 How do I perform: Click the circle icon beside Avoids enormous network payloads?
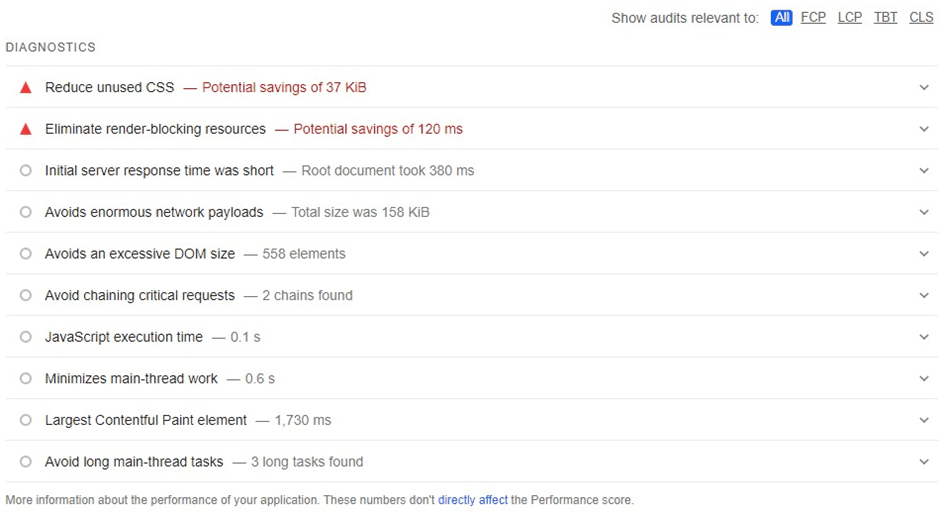(x=25, y=212)
